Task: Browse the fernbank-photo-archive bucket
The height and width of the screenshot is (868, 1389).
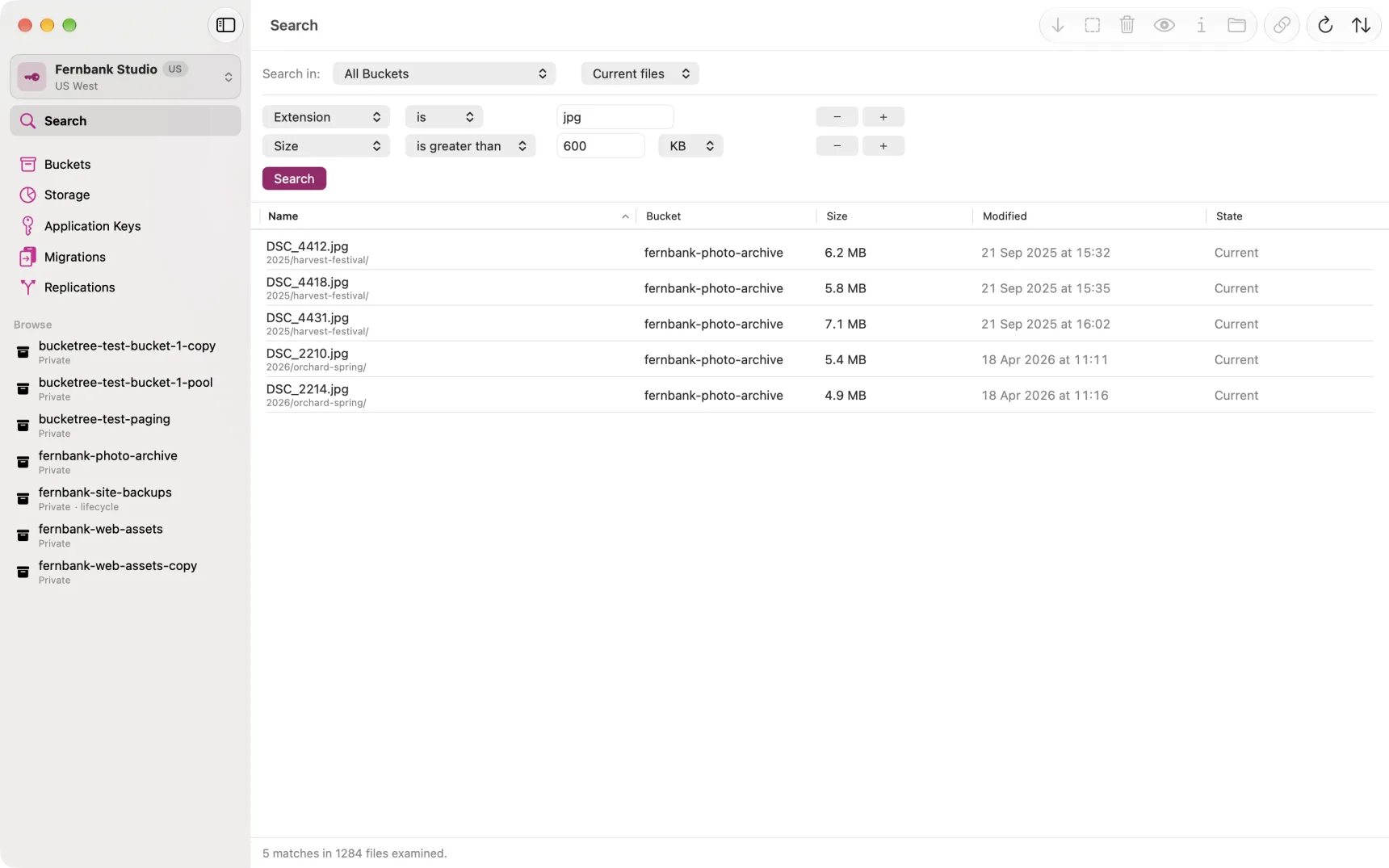Action: point(125,462)
